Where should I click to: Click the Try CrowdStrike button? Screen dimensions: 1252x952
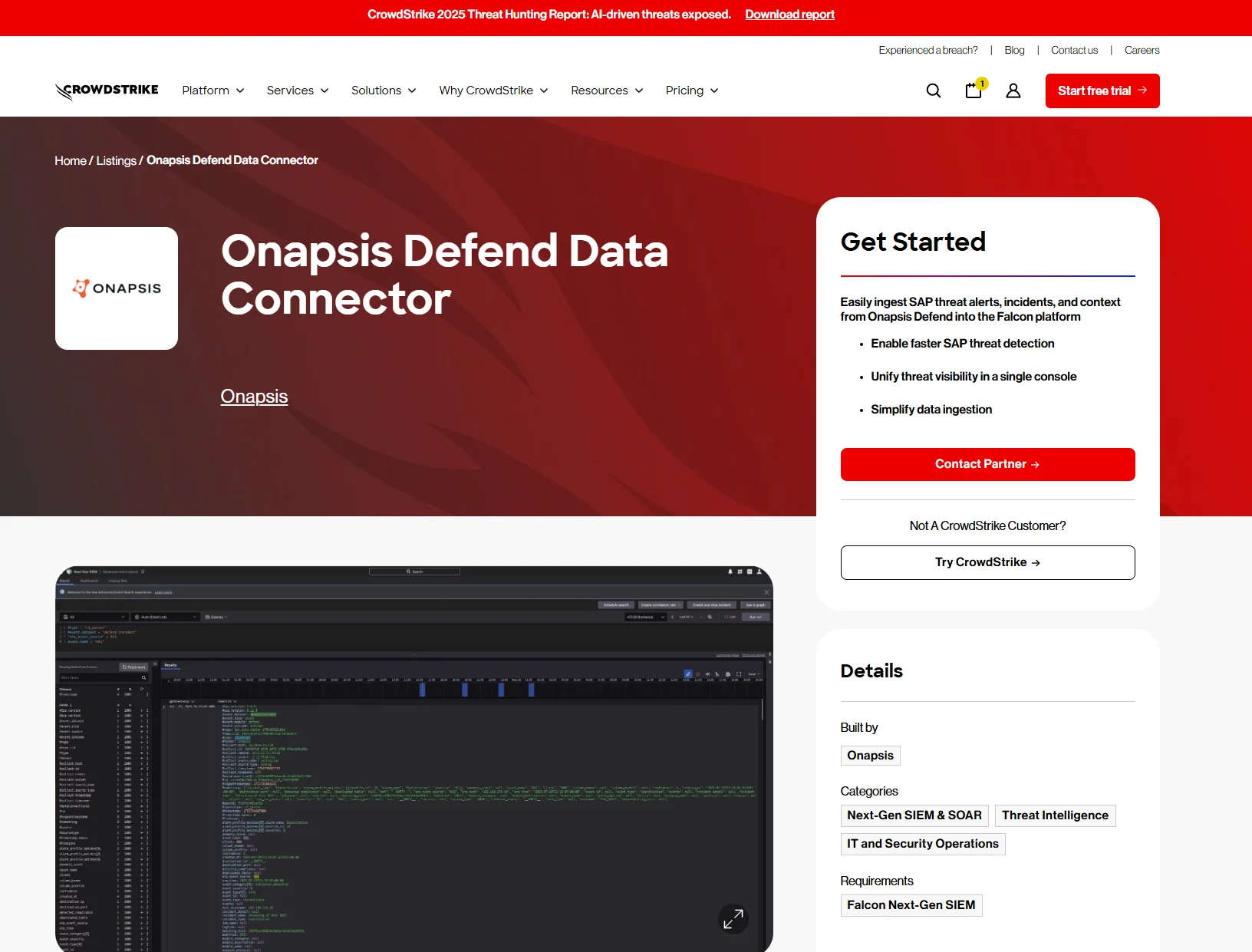click(987, 562)
